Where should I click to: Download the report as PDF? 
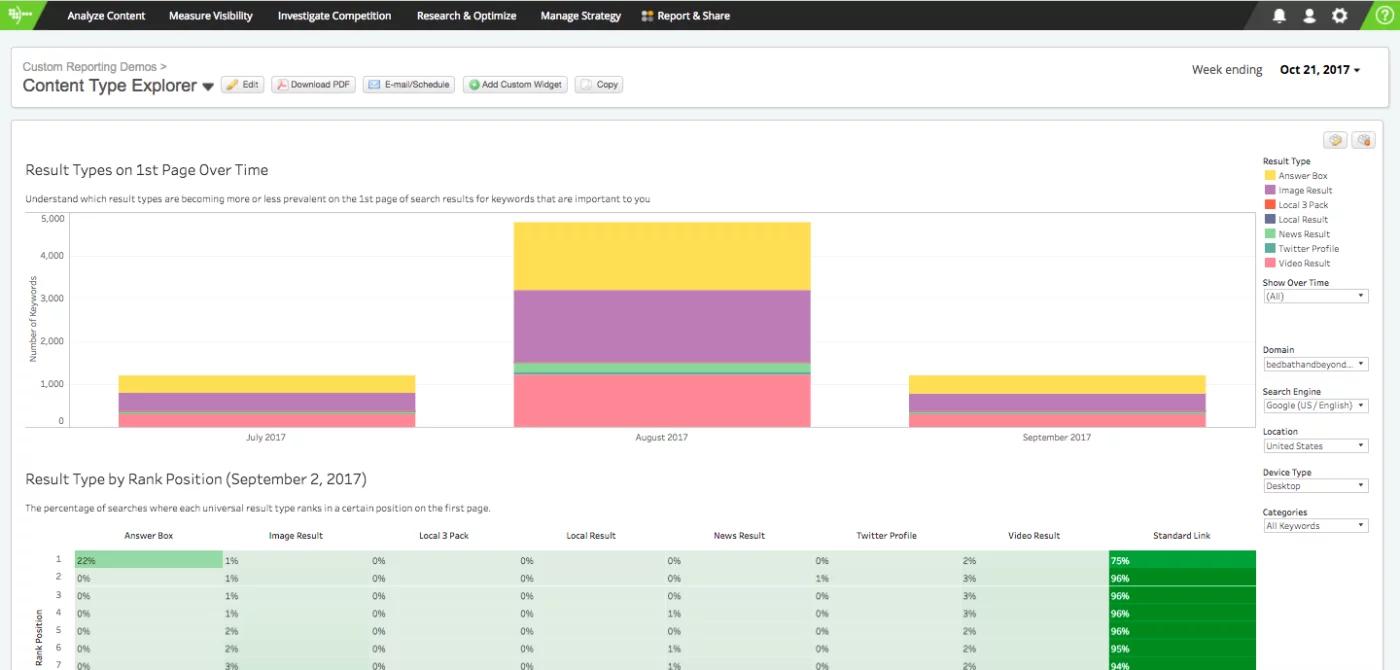314,85
